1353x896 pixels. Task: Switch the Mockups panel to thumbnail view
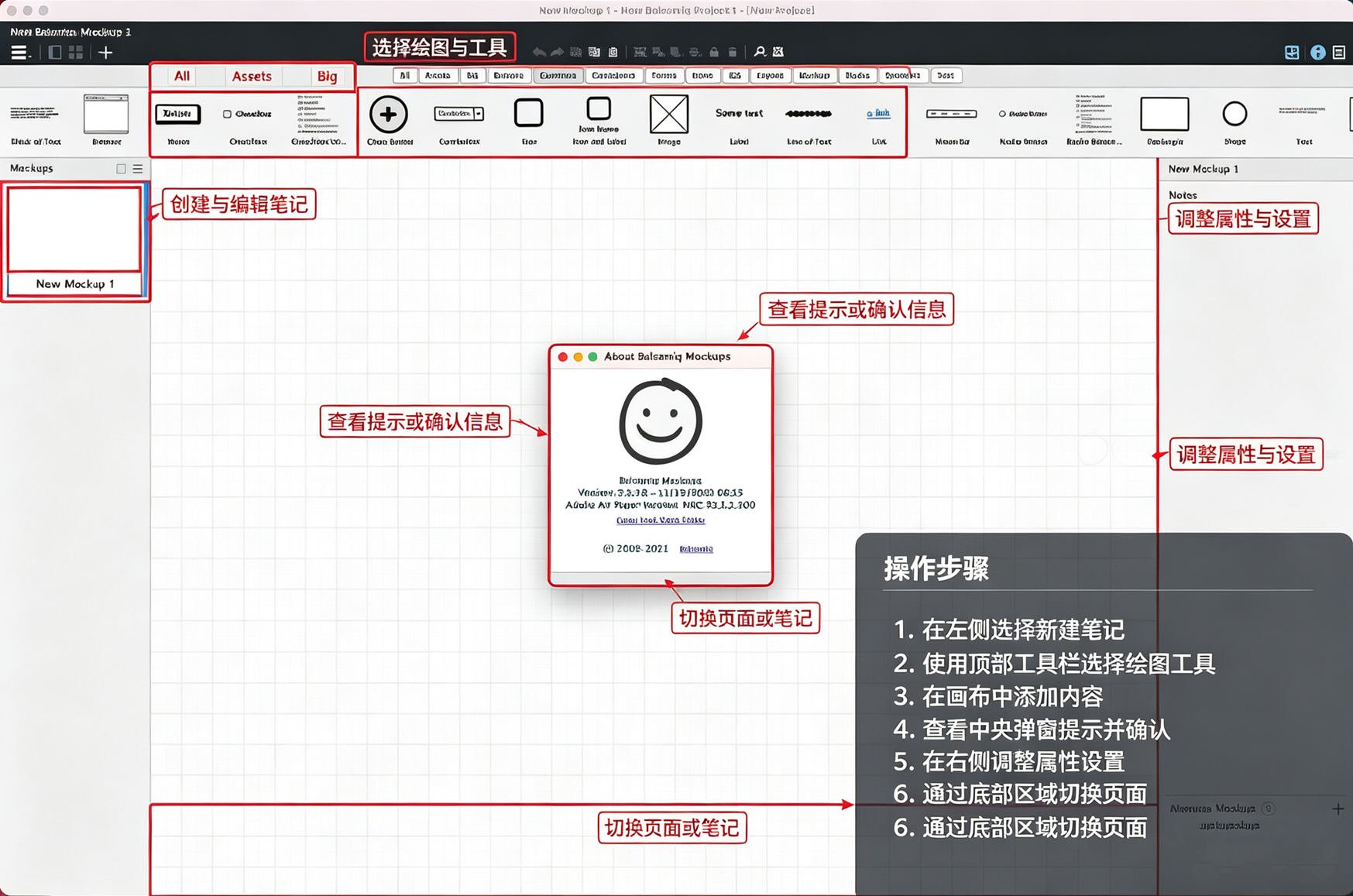(121, 168)
